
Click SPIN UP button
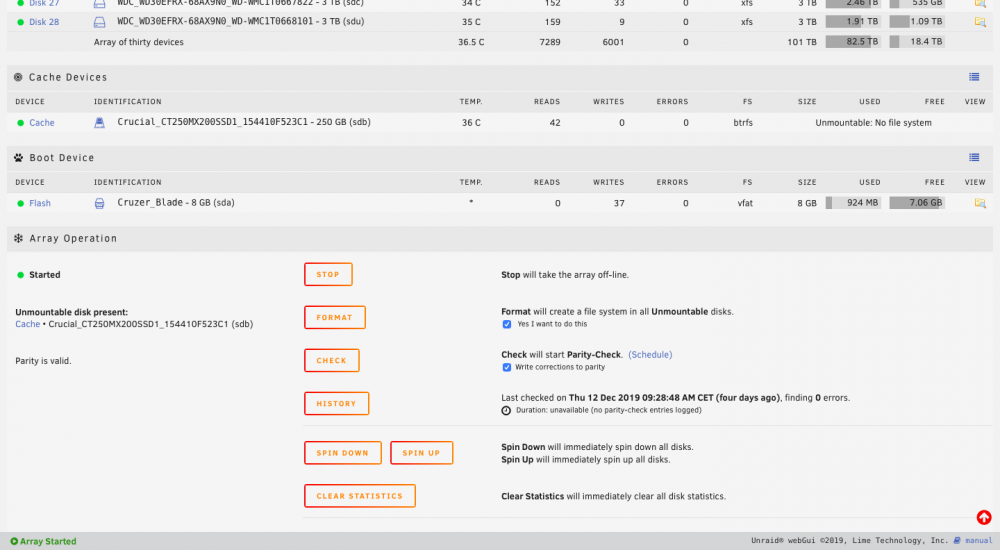422,453
